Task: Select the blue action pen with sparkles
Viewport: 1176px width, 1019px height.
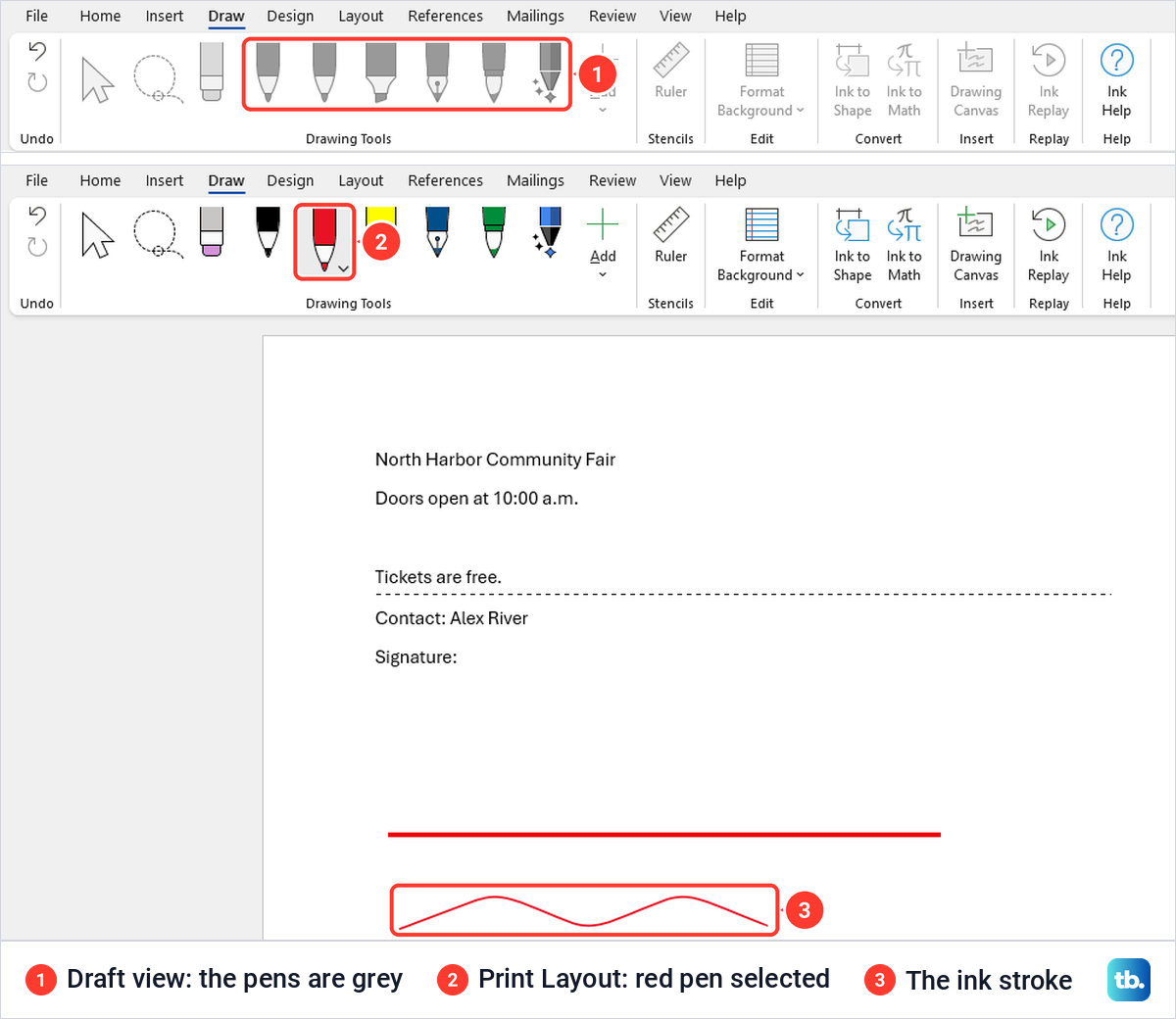Action: [547, 232]
